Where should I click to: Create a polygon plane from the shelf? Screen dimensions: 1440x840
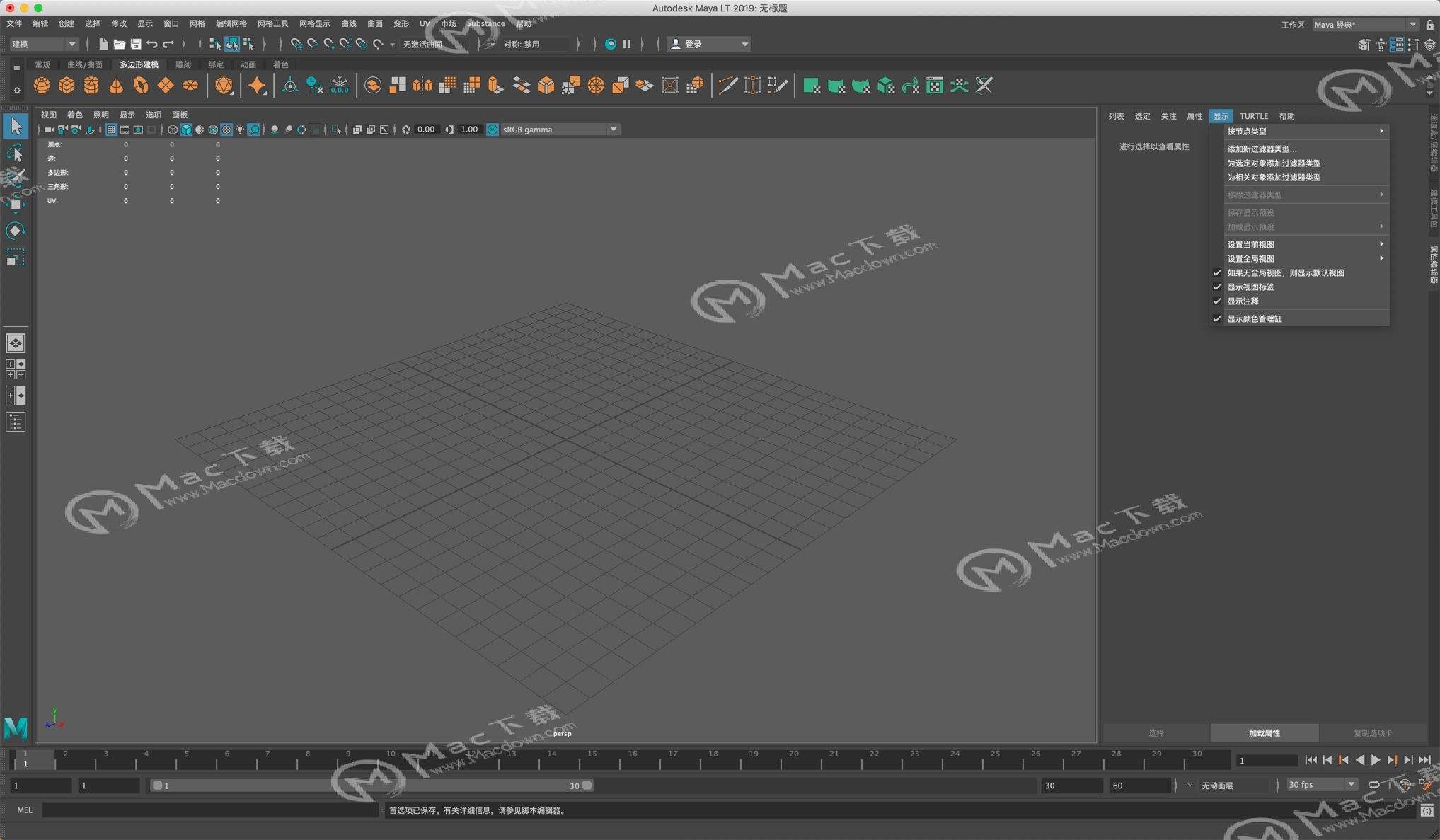(166, 86)
